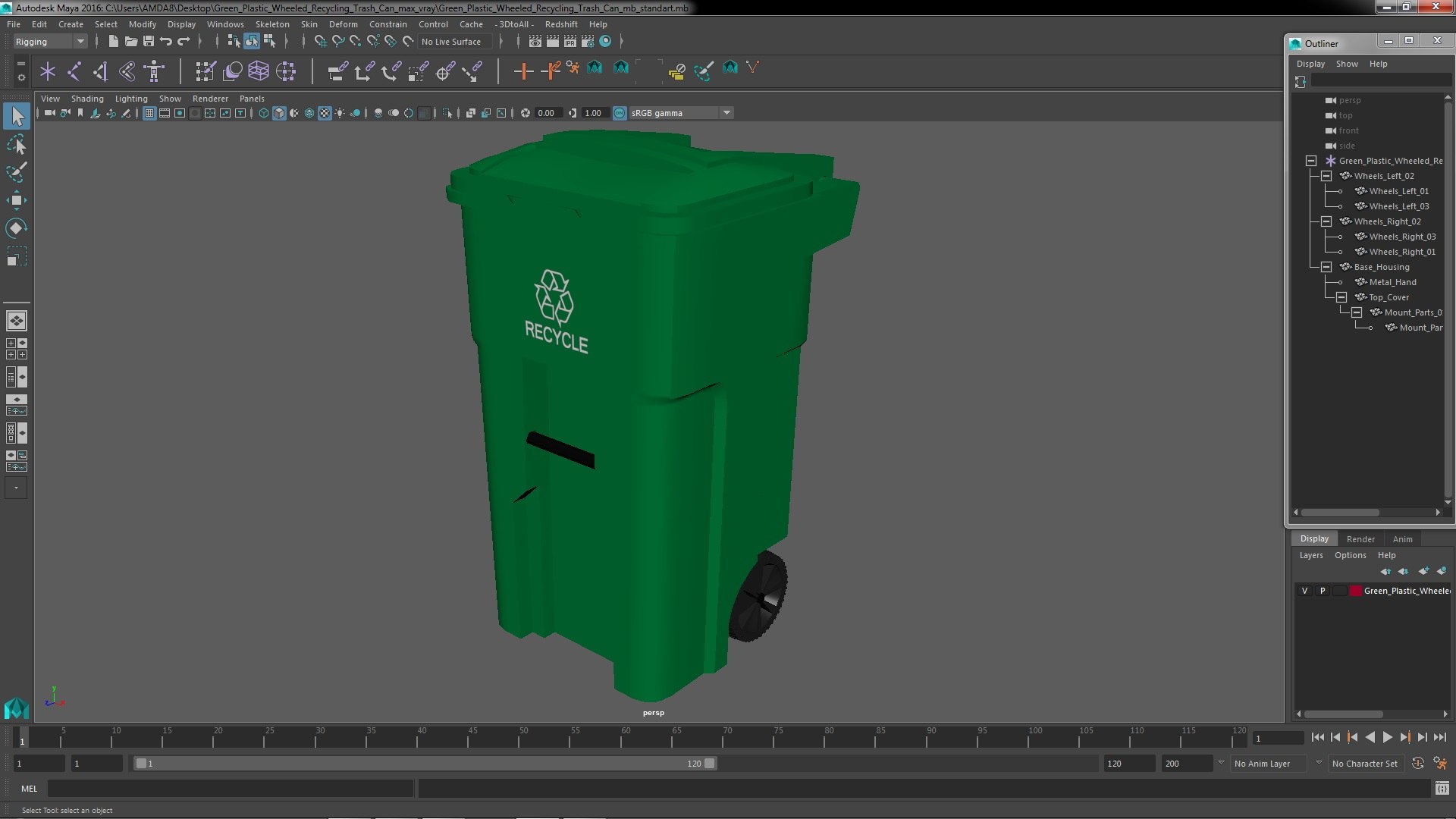The image size is (1456, 819).
Task: Click the HumanIK skeleton figure icon
Action: pos(154,71)
